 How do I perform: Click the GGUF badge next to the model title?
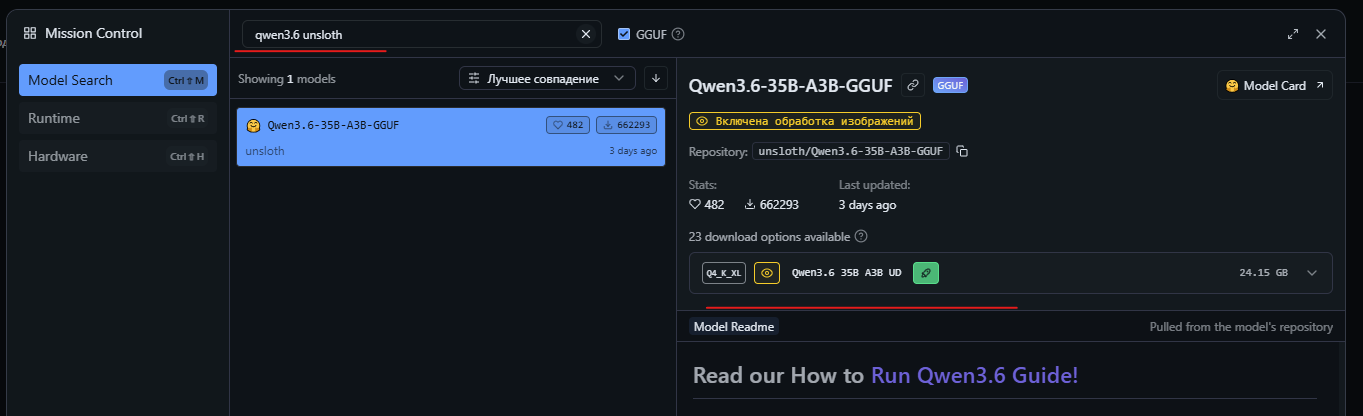950,85
